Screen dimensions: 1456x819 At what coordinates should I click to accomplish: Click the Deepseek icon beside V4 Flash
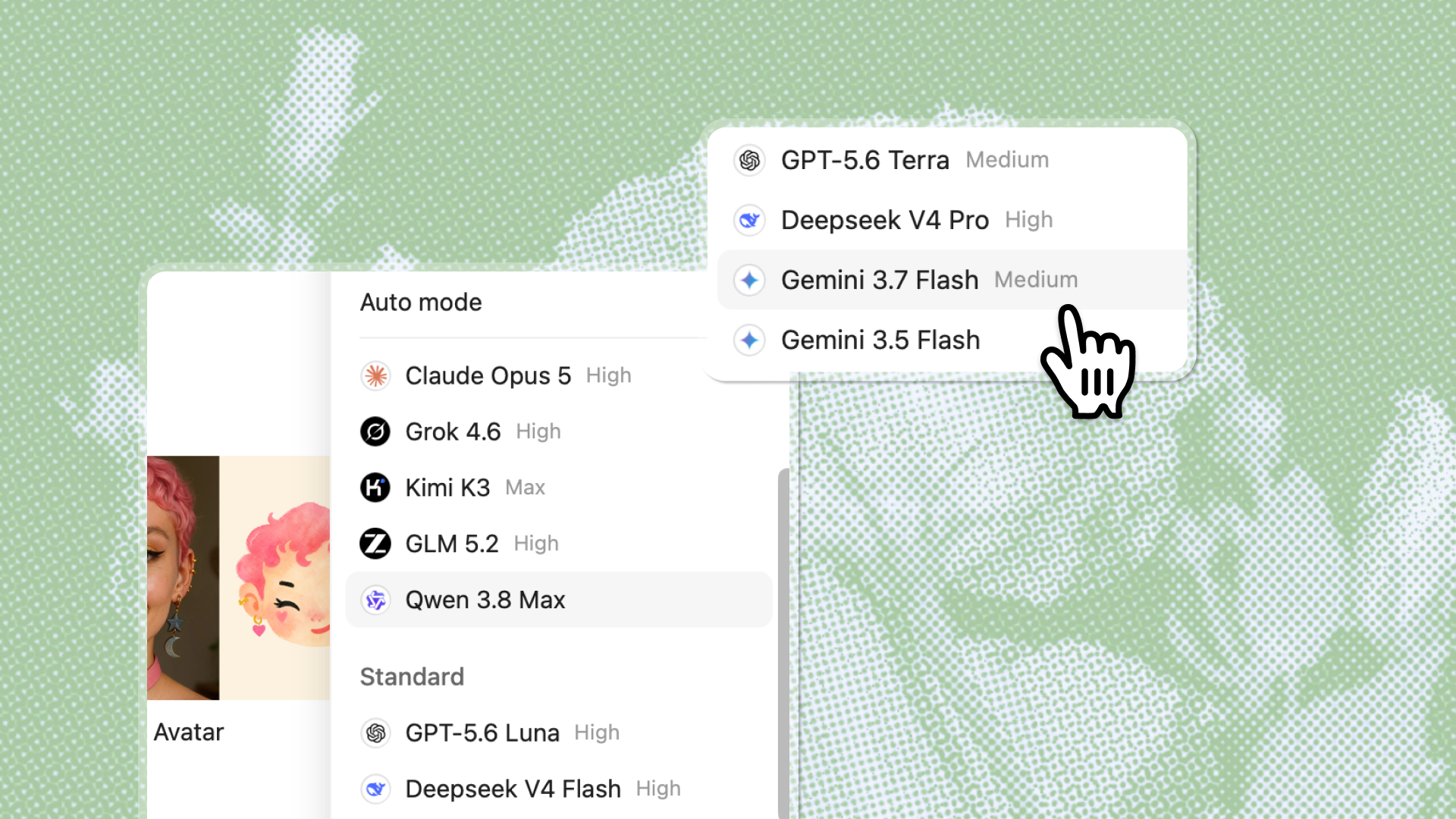(x=375, y=789)
